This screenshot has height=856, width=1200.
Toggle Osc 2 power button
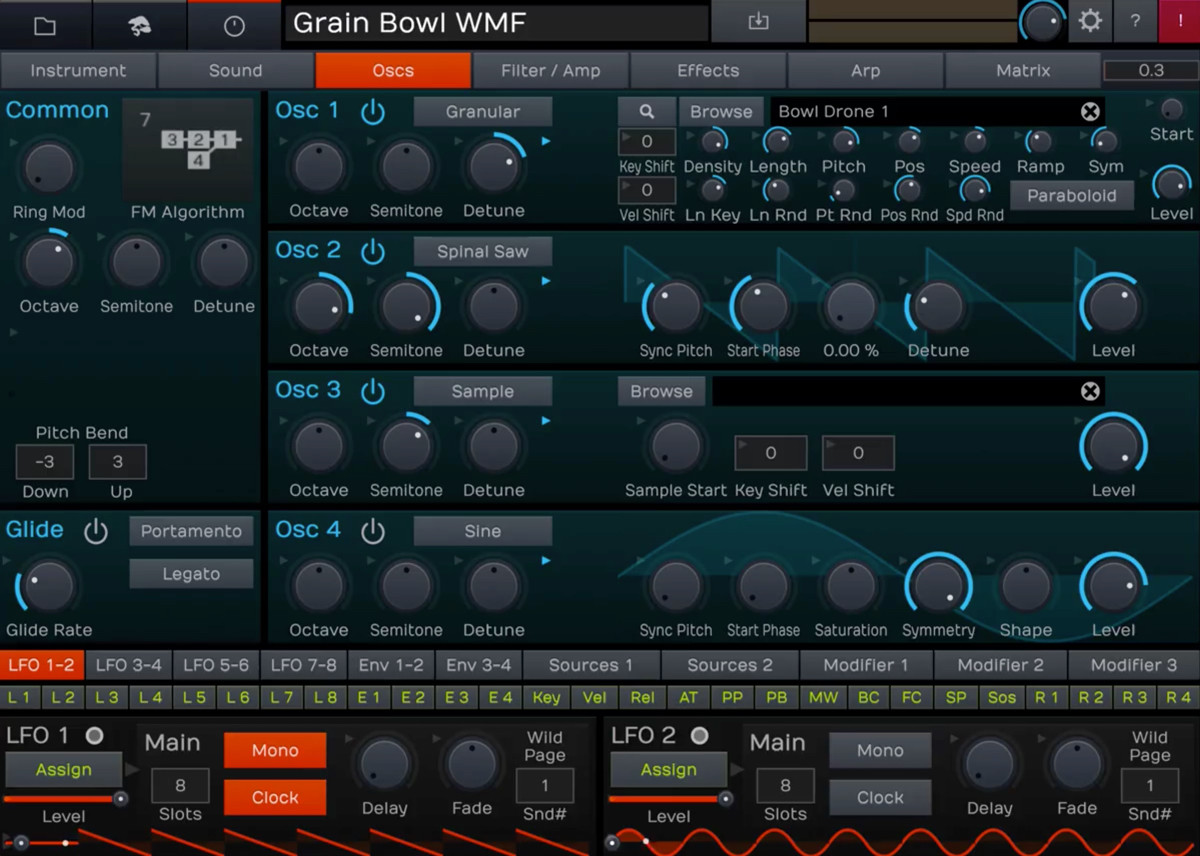[373, 252]
